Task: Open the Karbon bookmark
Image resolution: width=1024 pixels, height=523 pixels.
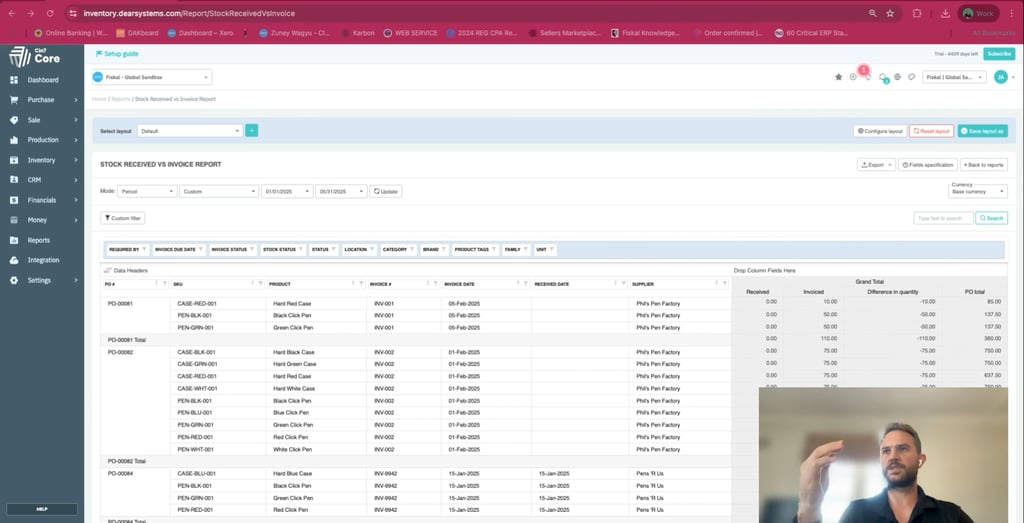Action: pyautogui.click(x=357, y=33)
